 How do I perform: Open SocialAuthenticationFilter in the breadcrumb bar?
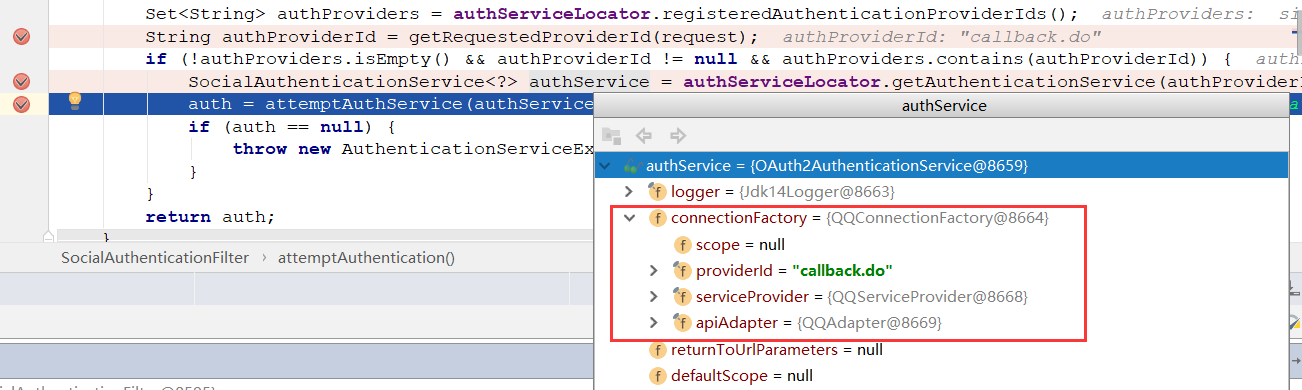[x=155, y=257]
